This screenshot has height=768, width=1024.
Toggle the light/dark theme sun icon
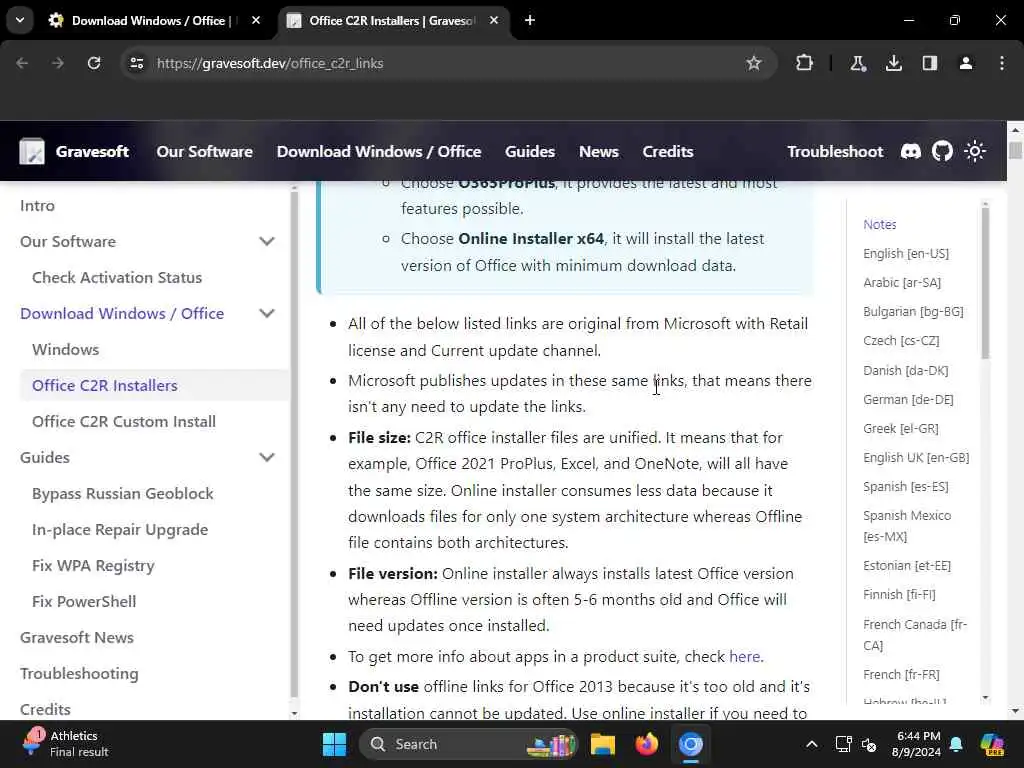975,152
